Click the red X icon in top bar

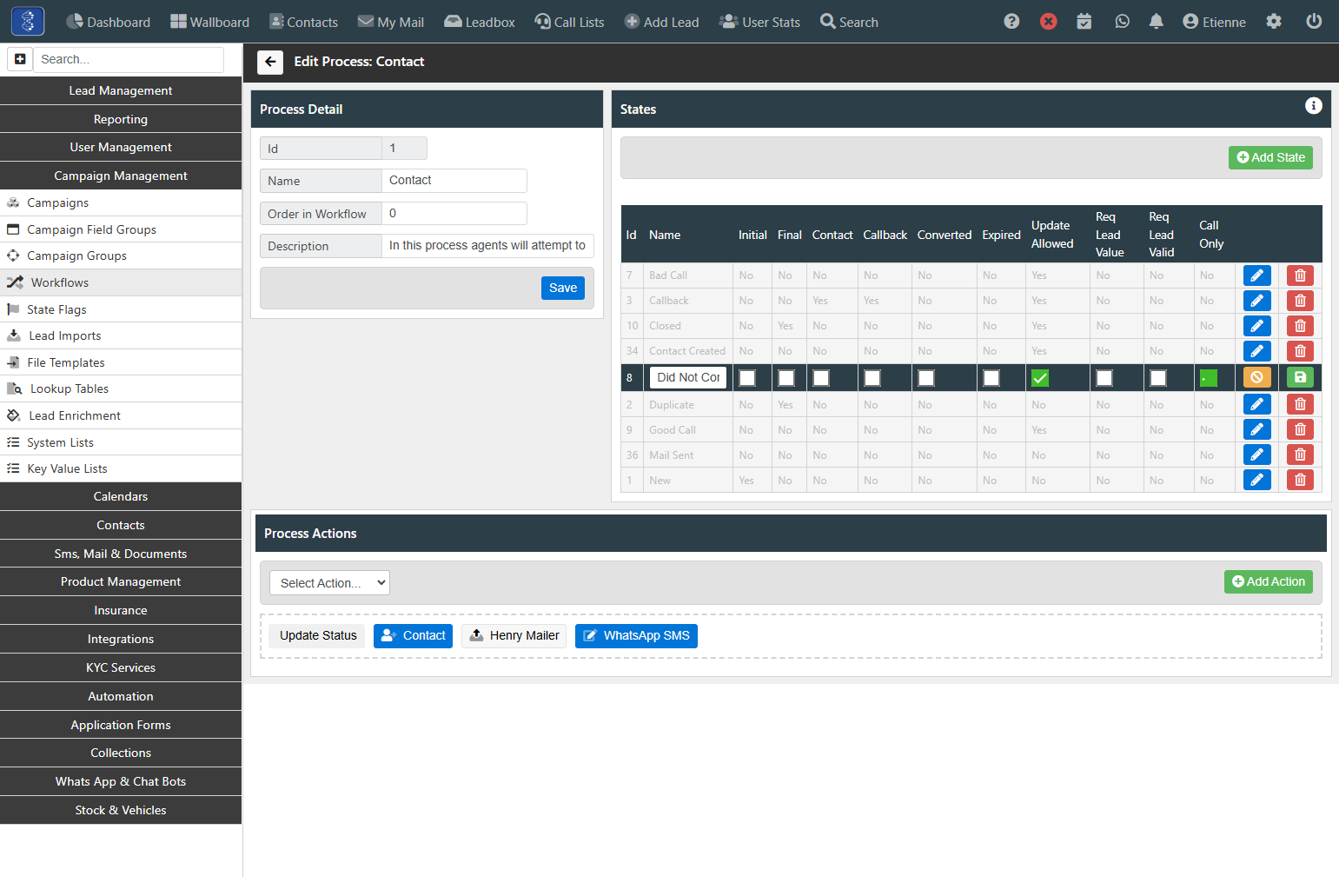[x=1049, y=22]
